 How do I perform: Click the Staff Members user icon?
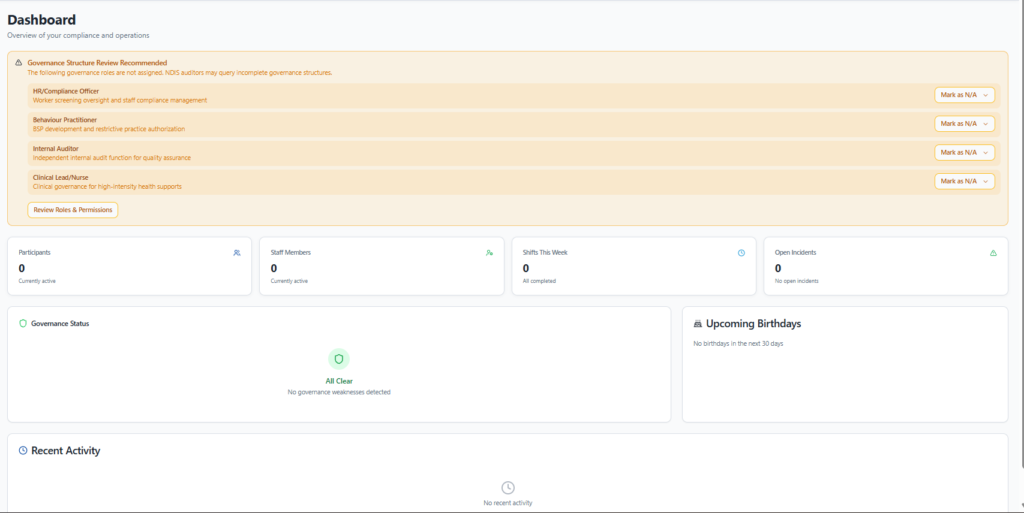click(489, 253)
